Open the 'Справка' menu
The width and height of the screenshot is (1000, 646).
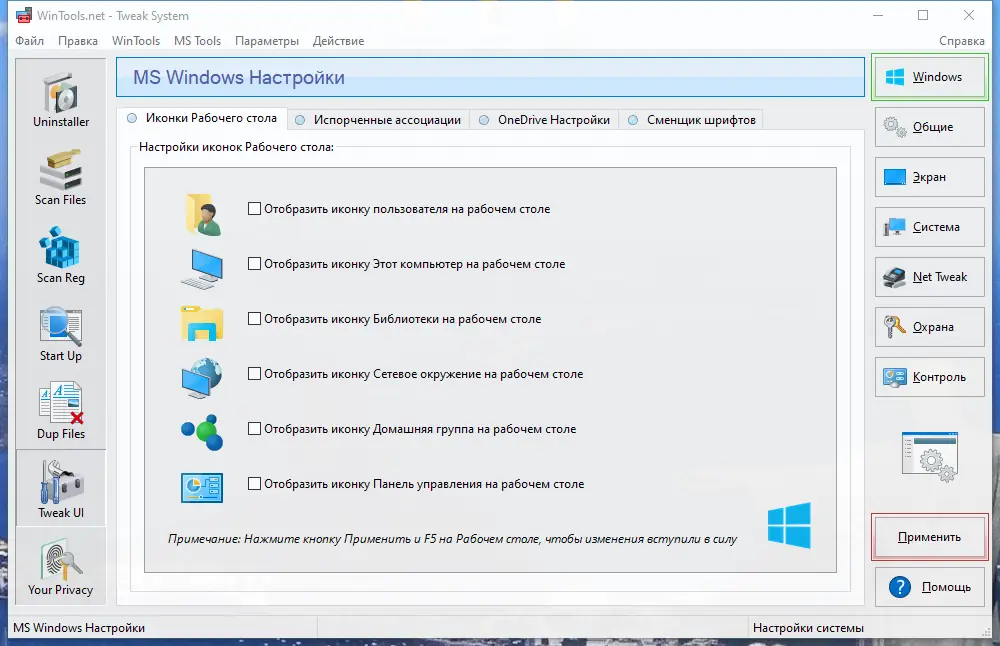[961, 41]
